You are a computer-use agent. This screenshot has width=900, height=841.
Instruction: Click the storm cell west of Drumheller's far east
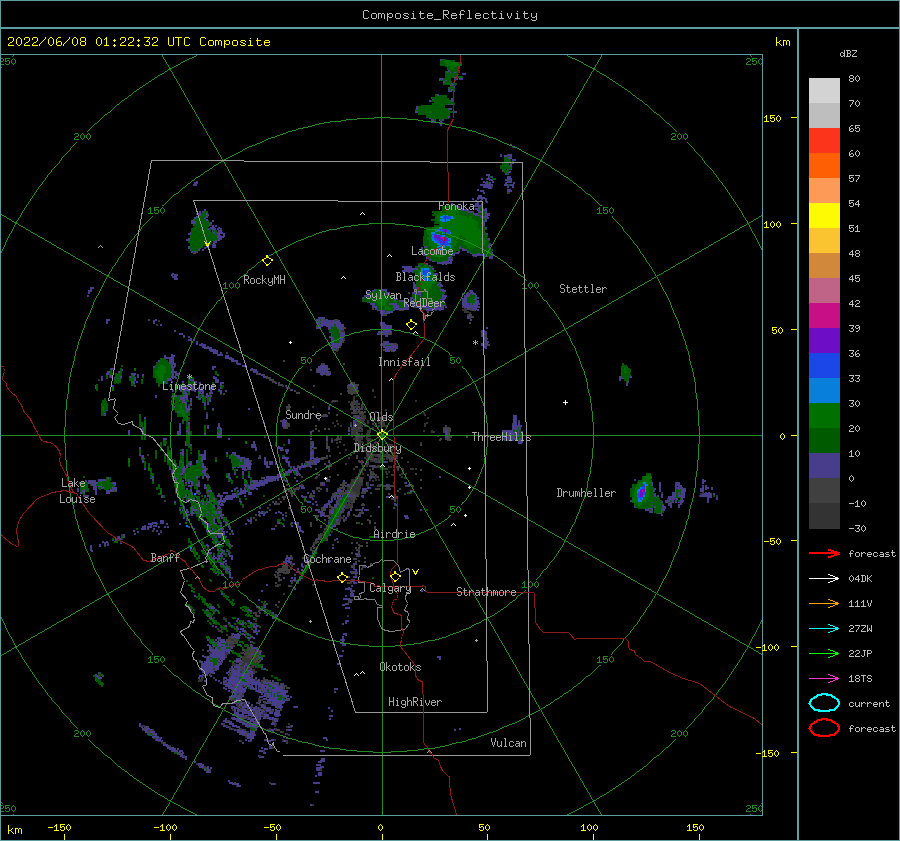pos(646,493)
